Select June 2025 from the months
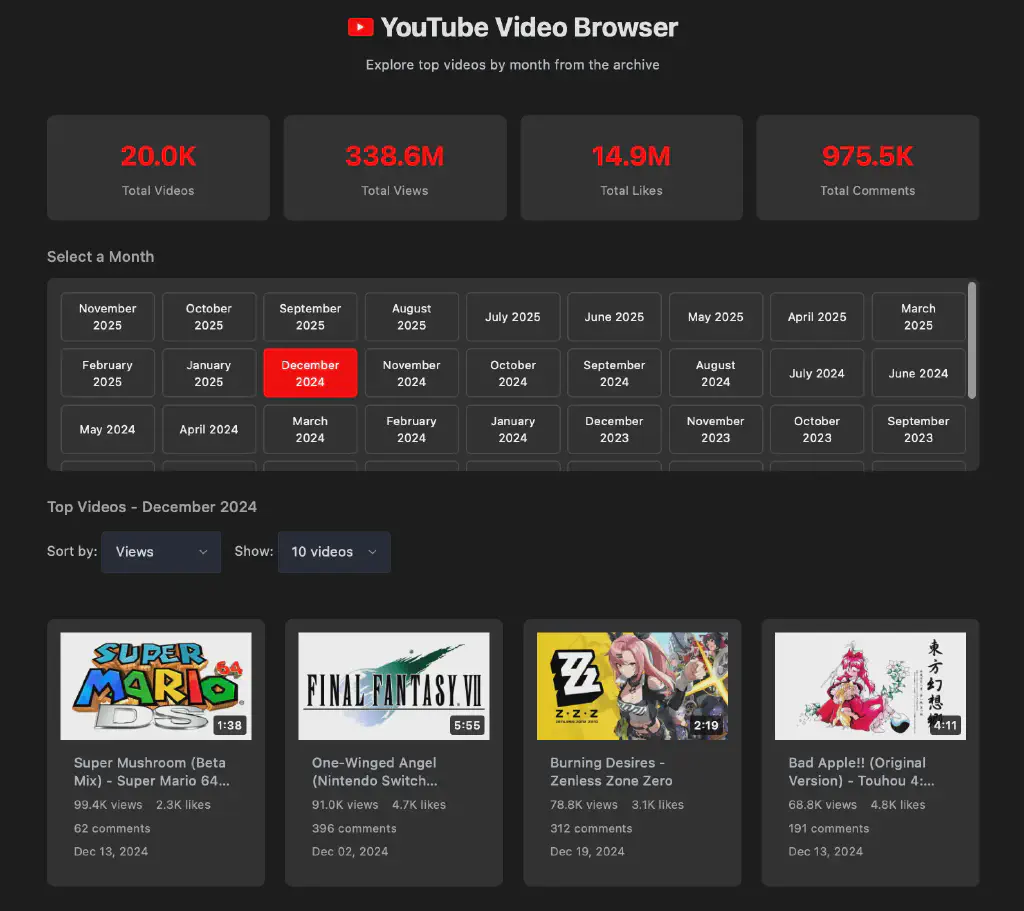This screenshot has width=1024, height=911. [x=614, y=317]
